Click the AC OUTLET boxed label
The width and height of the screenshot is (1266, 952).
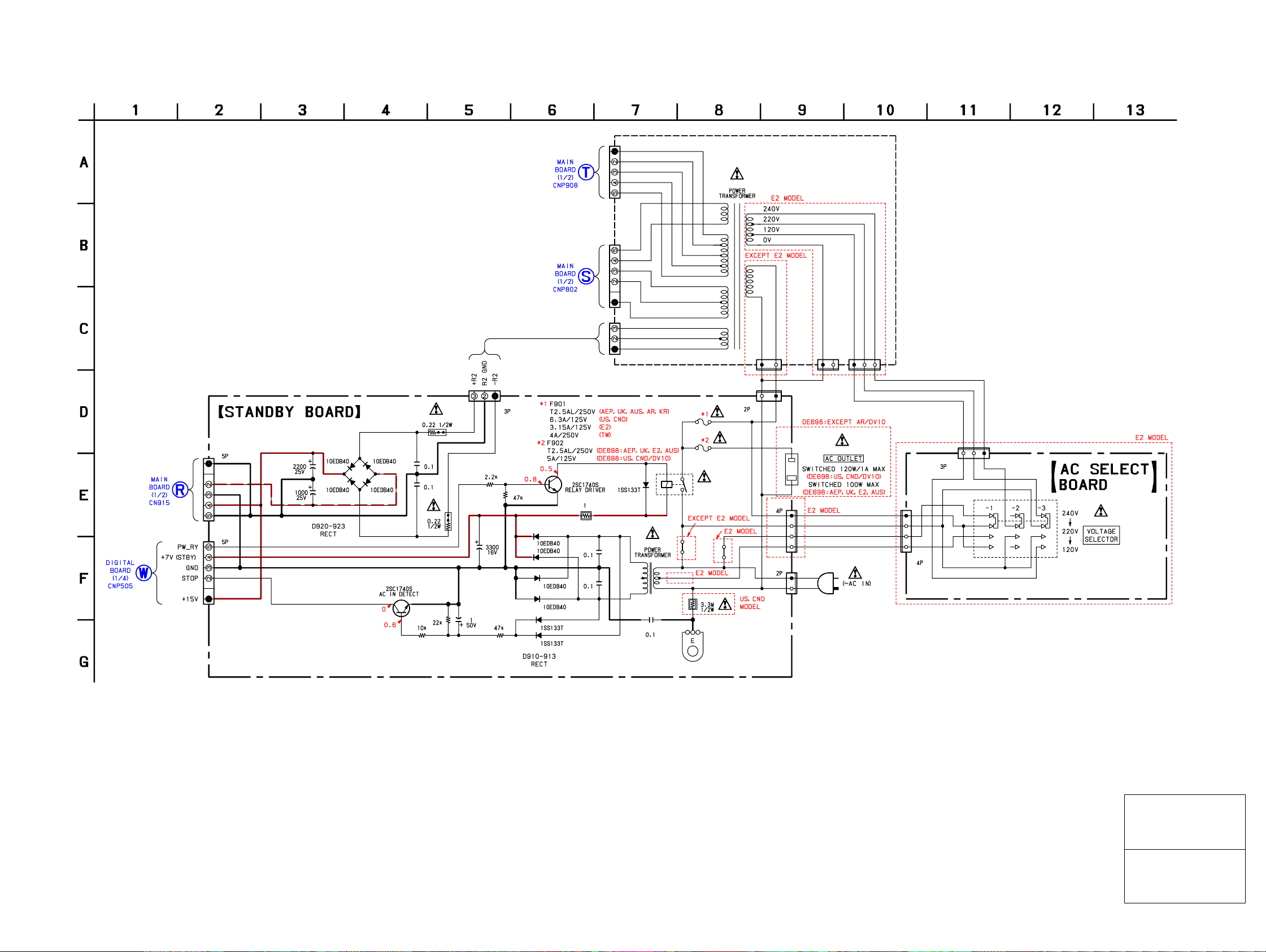[x=843, y=459]
